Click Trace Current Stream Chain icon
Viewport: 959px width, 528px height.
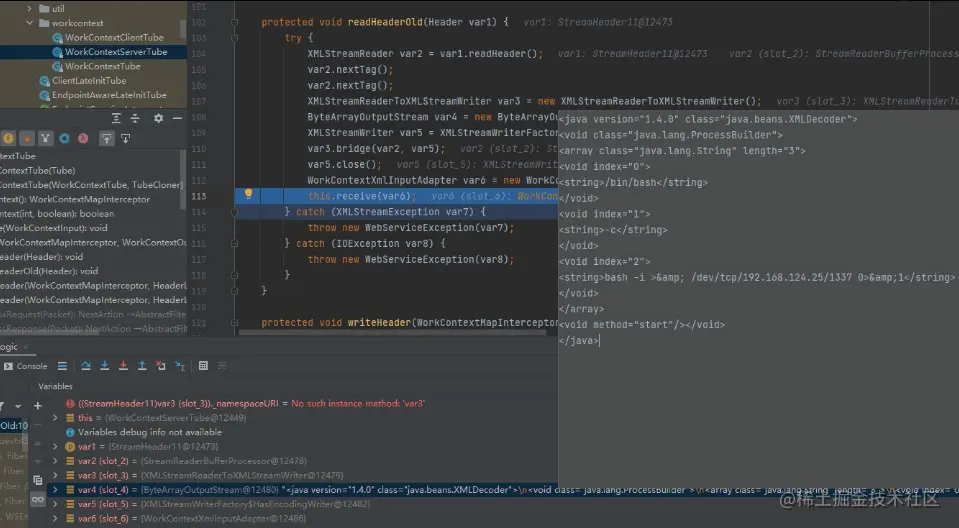point(222,366)
